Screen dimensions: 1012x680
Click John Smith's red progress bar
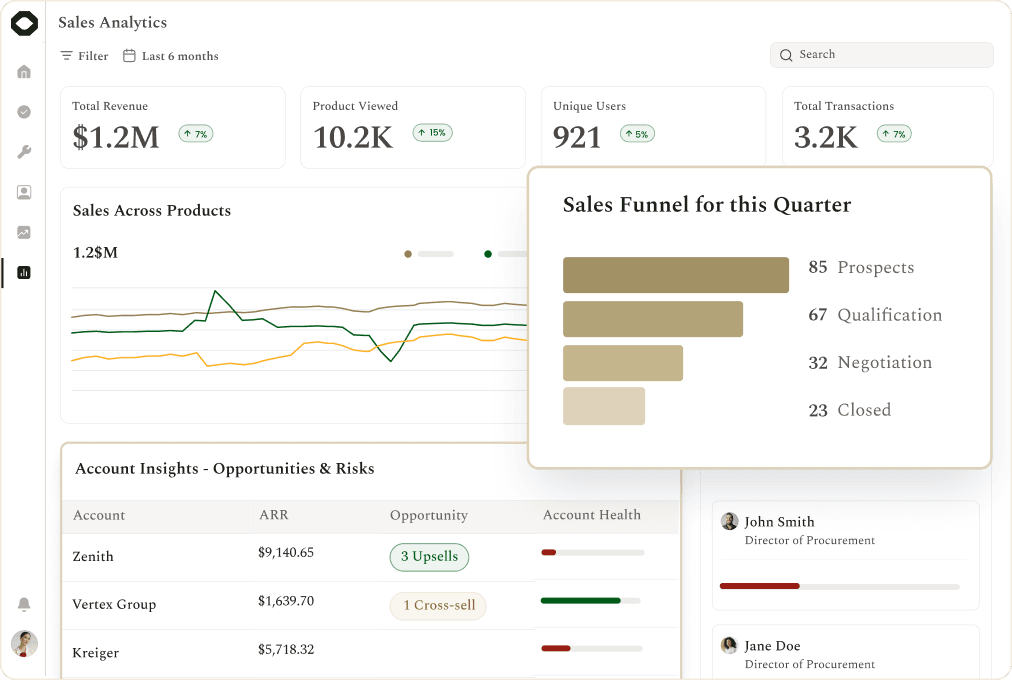tap(760, 586)
